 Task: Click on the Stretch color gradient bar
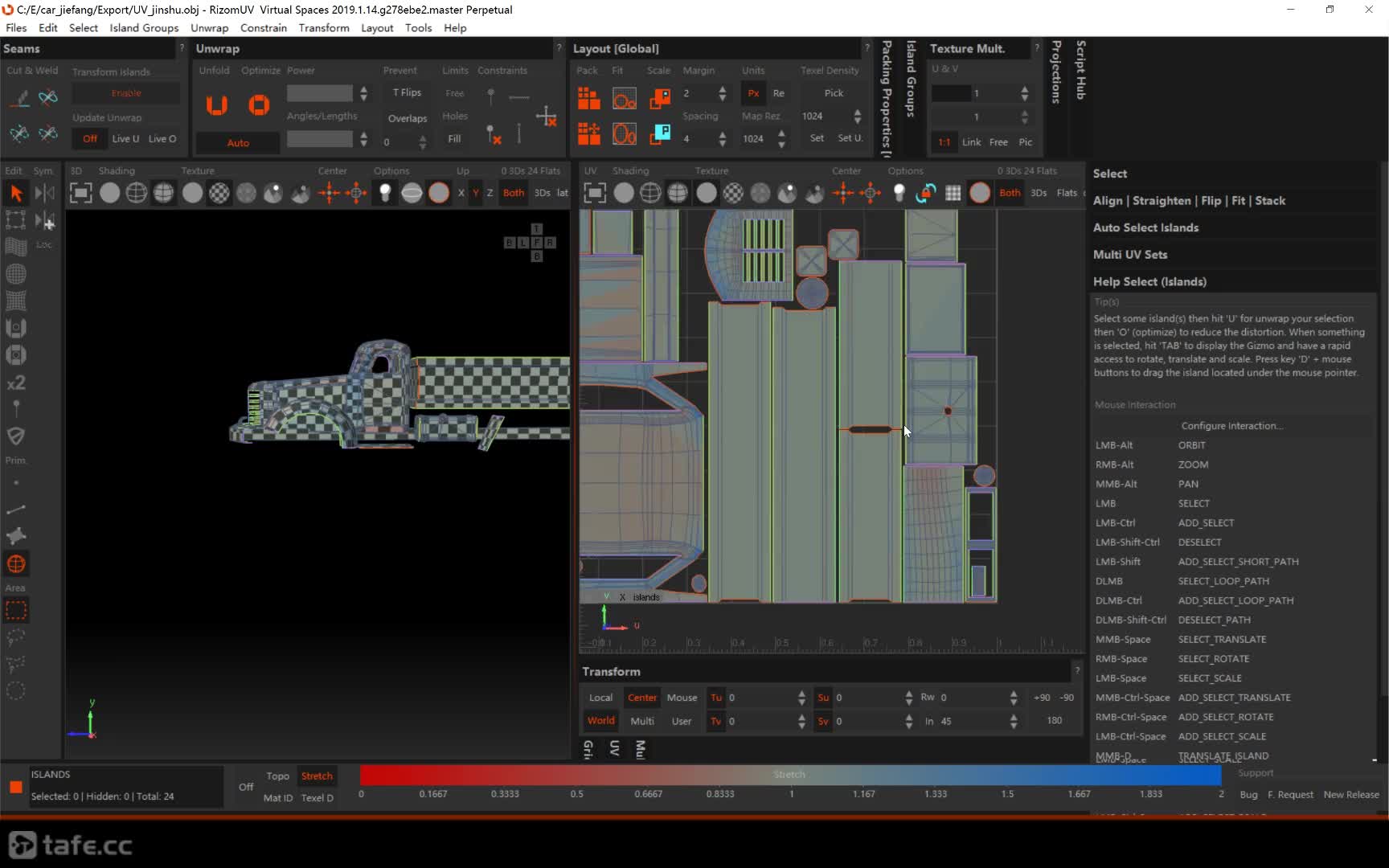click(790, 775)
